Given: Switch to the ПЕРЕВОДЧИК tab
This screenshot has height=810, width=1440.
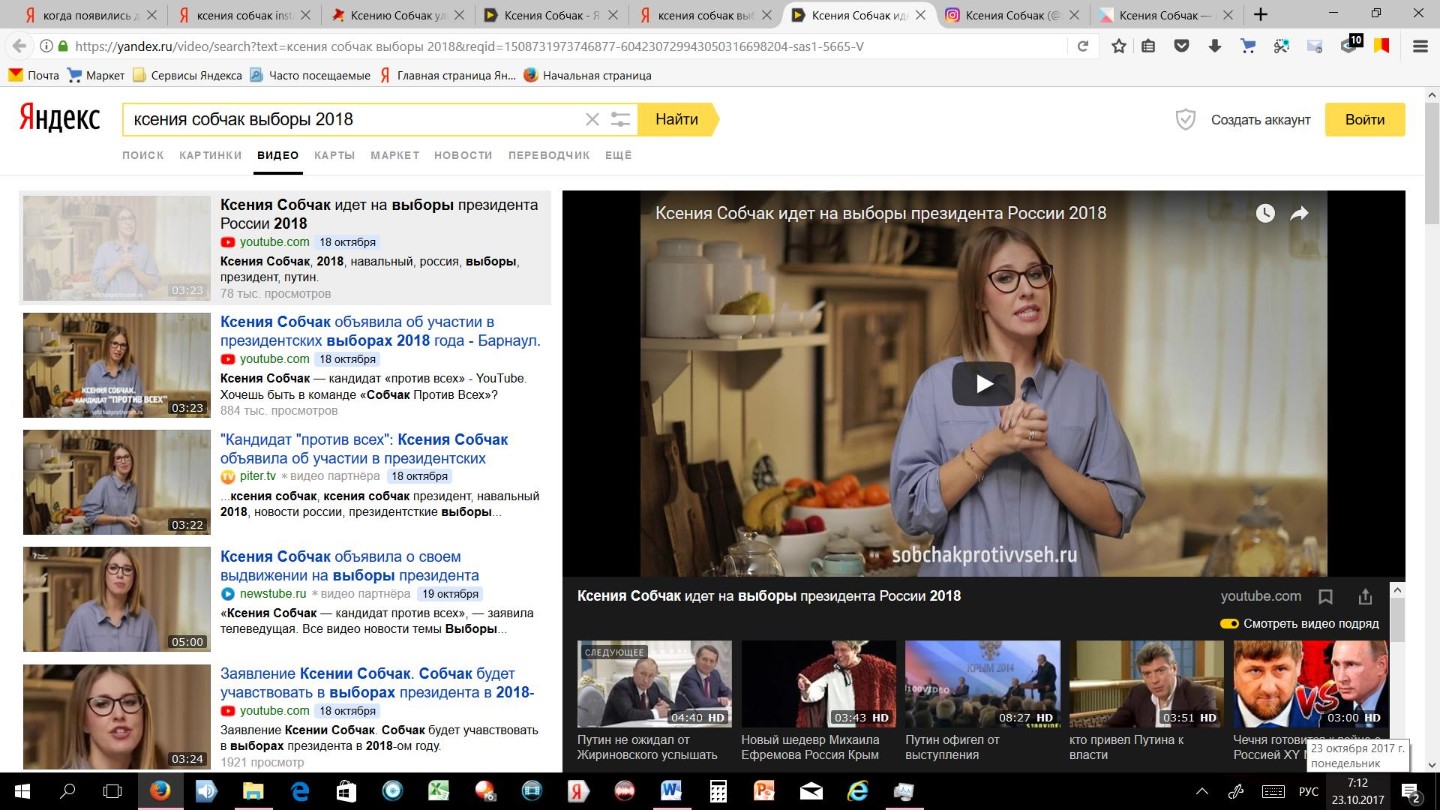Looking at the screenshot, I should tap(549, 155).
